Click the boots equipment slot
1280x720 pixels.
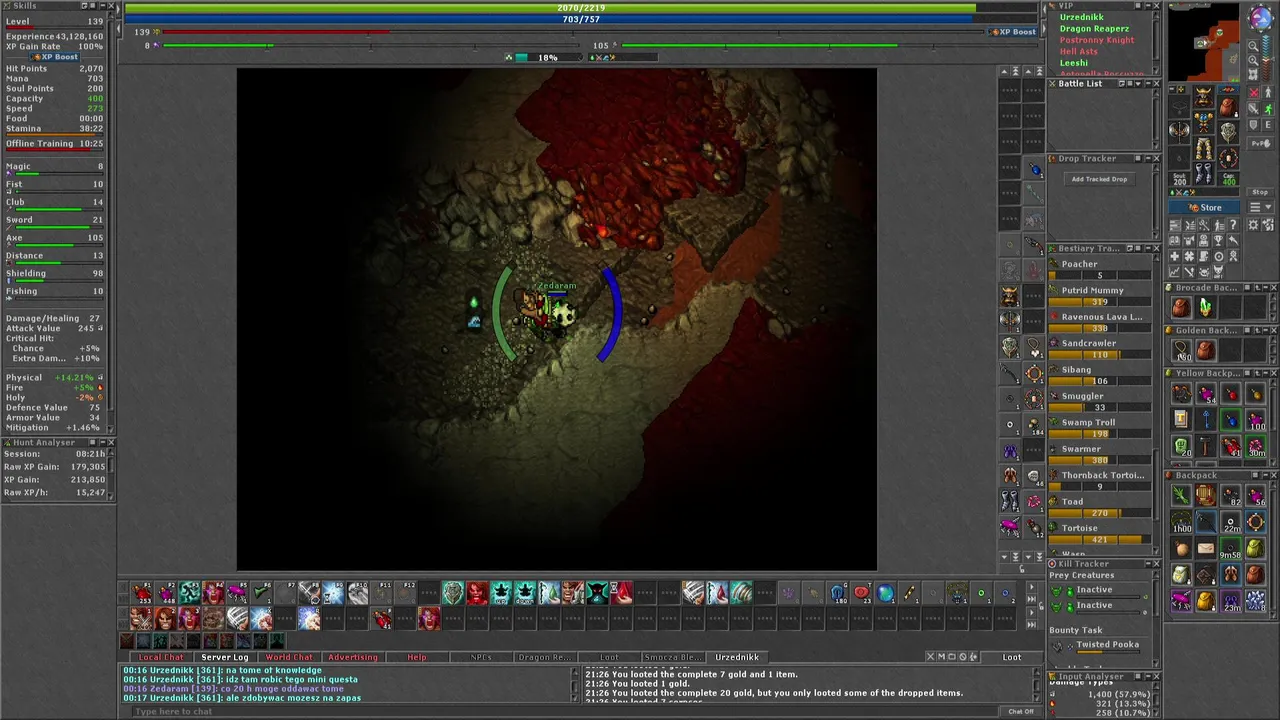coord(1203,173)
